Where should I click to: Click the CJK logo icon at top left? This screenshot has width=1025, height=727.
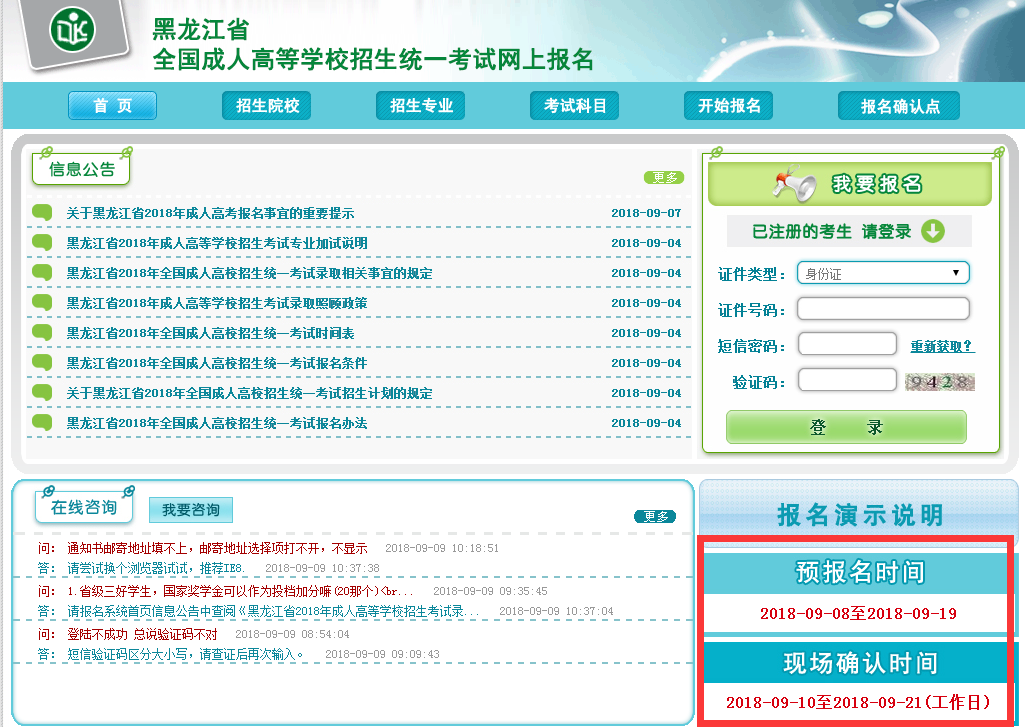click(70, 30)
